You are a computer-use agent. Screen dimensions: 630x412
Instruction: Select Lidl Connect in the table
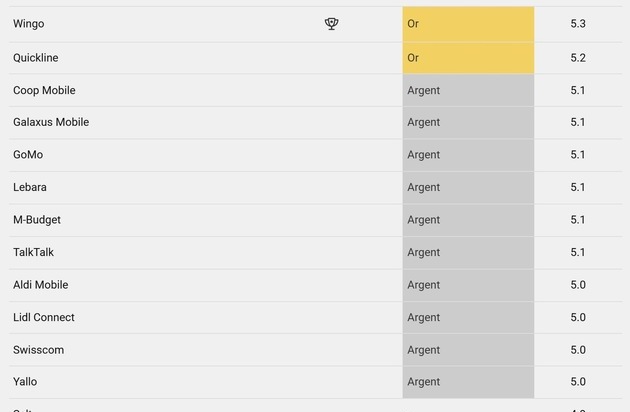[44, 317]
